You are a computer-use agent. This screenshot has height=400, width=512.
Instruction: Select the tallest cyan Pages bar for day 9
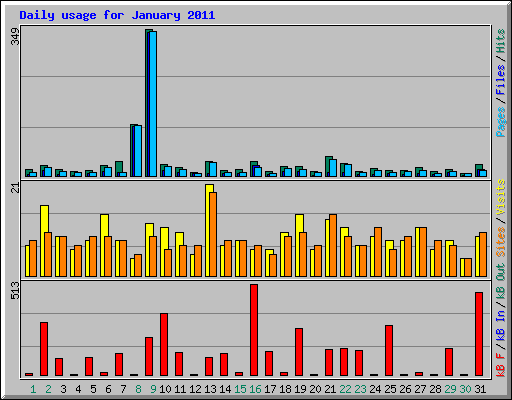click(153, 104)
